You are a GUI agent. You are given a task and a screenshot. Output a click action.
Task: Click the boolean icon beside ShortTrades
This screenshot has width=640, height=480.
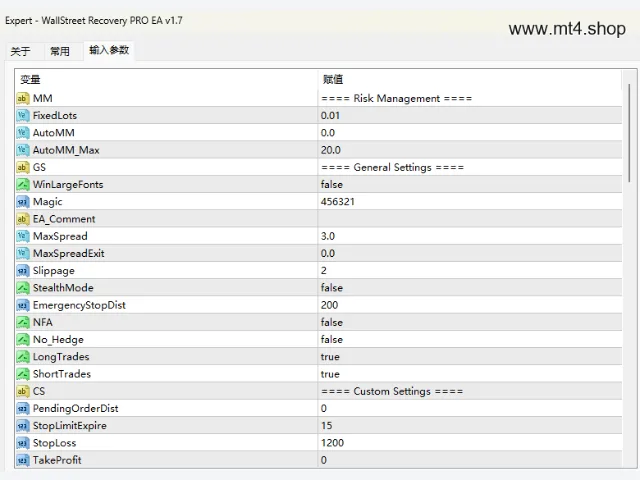click(x=23, y=374)
